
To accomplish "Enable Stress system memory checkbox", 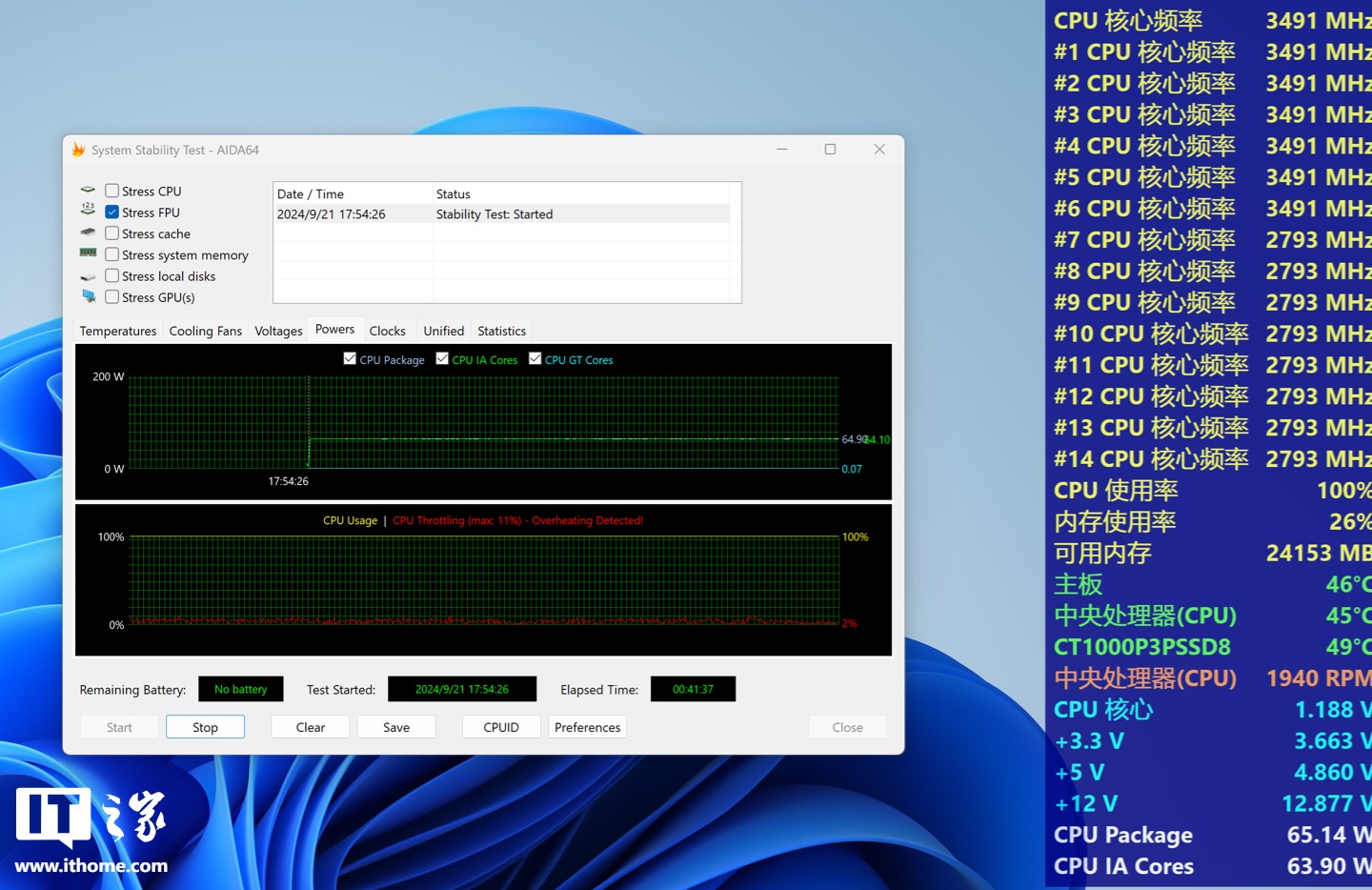I will click(x=112, y=254).
